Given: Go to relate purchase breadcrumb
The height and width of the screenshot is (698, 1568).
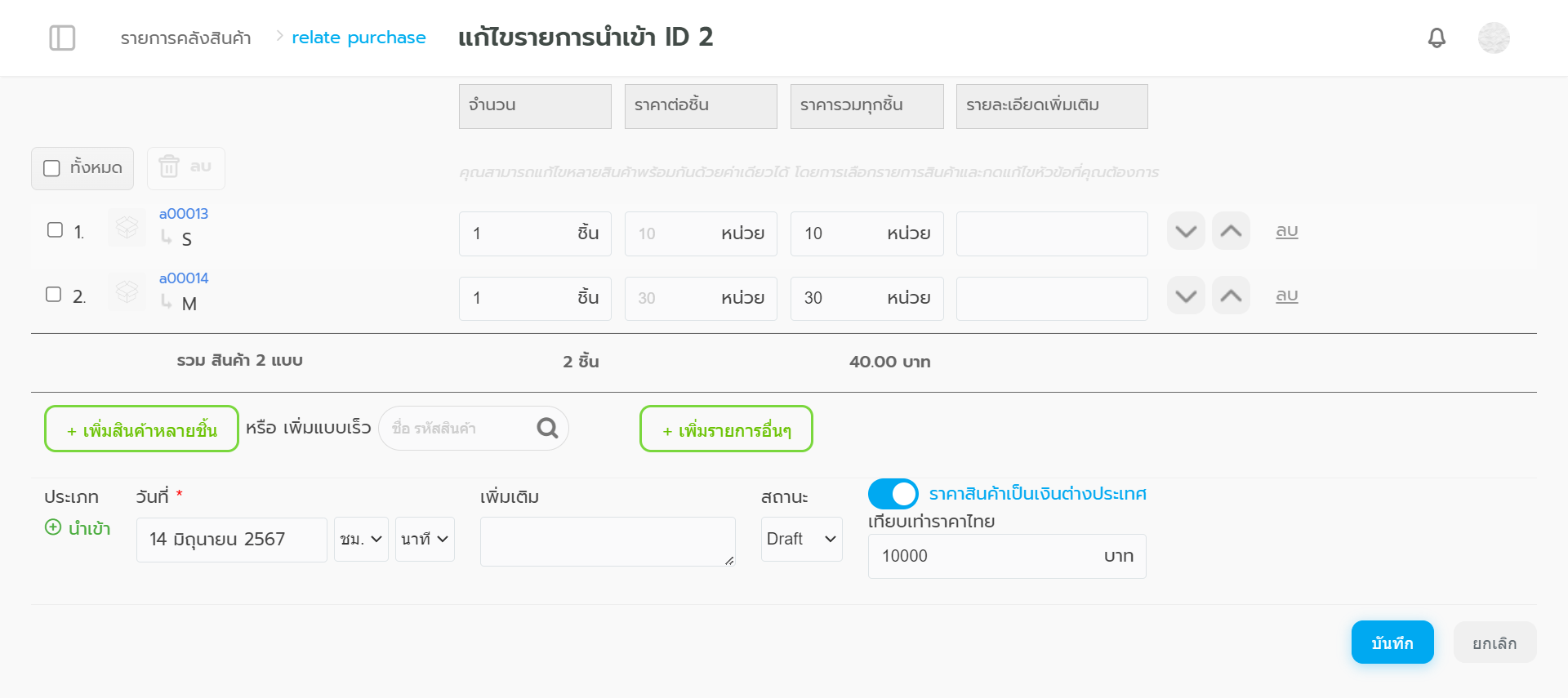Looking at the screenshot, I should point(359,38).
